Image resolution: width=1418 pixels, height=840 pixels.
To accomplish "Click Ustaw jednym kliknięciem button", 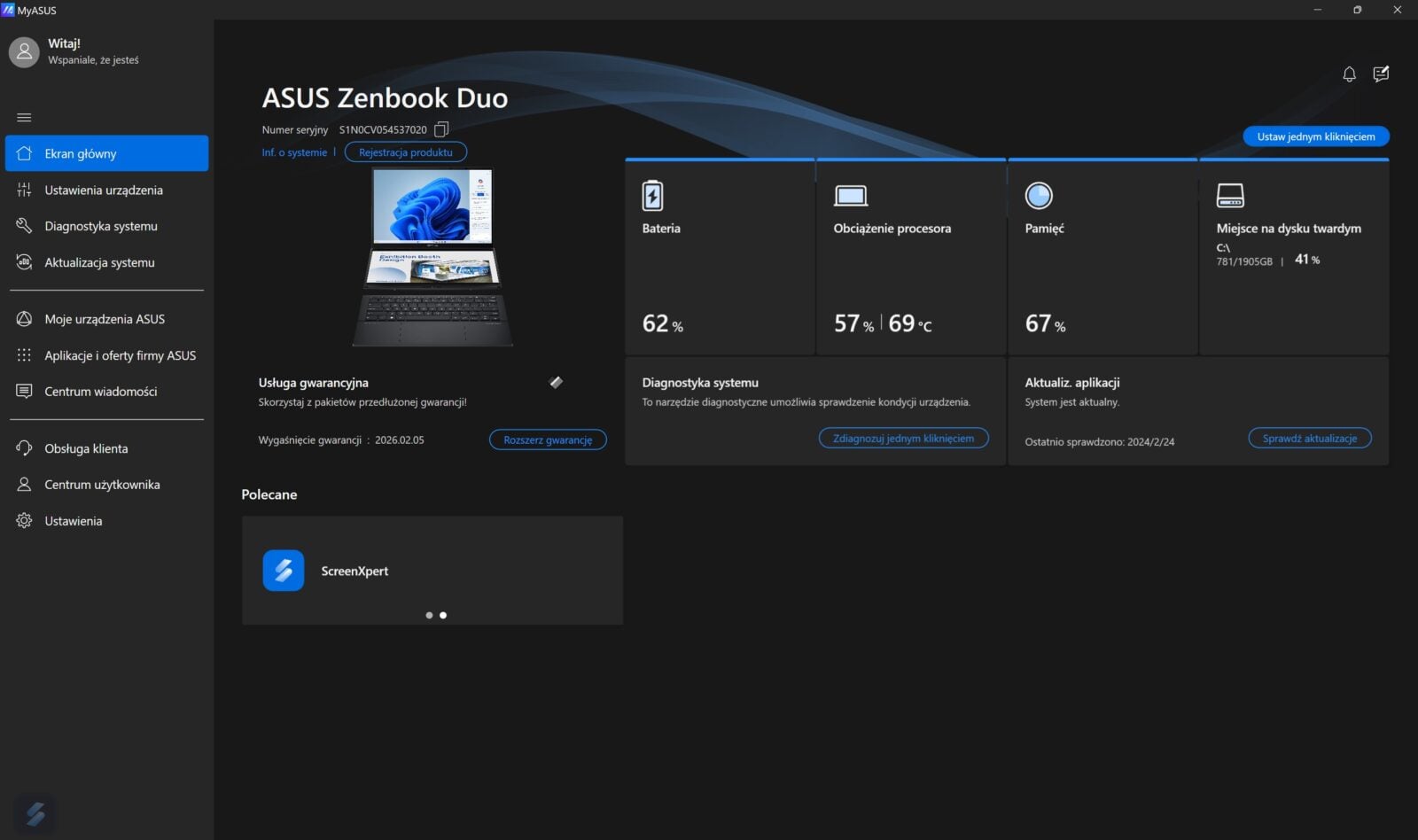I will click(x=1316, y=136).
